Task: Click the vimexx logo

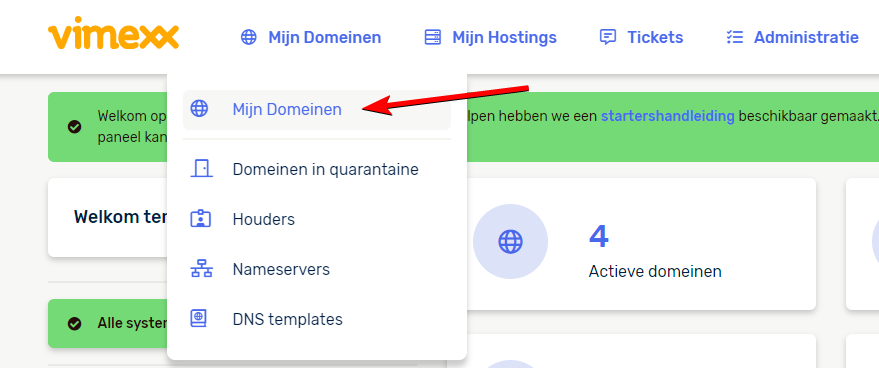Action: click(x=114, y=34)
